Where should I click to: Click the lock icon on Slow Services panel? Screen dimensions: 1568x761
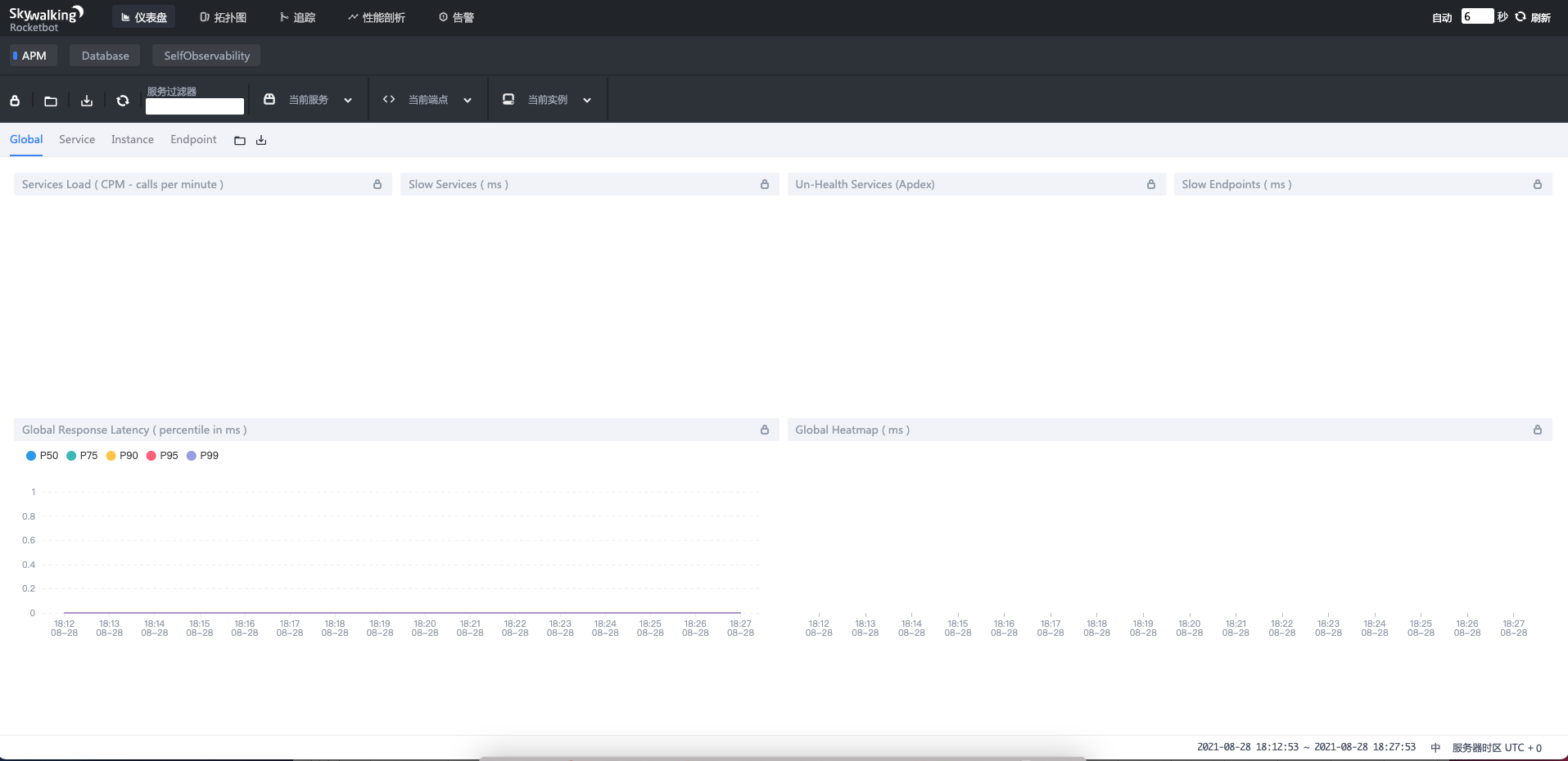765,184
